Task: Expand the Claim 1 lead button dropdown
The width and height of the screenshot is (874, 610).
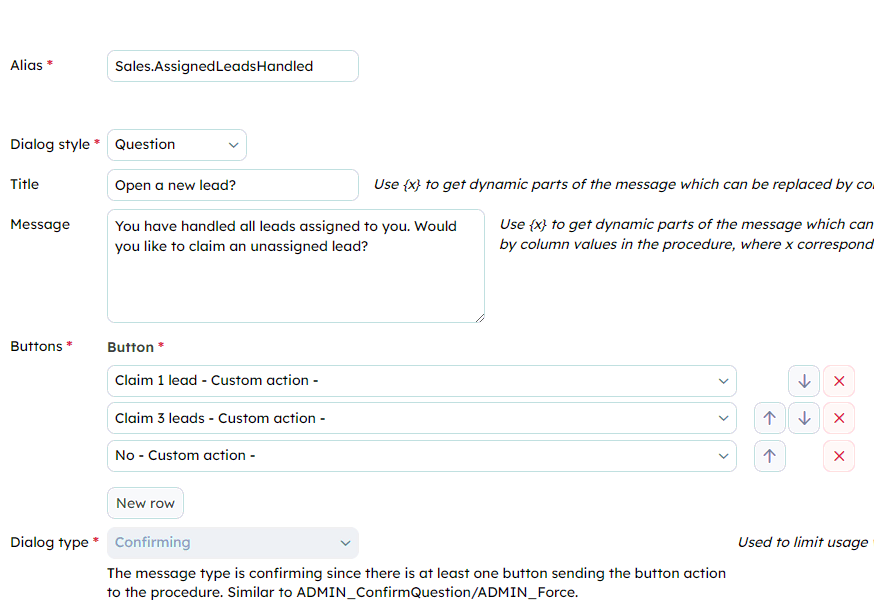Action: tap(422, 381)
